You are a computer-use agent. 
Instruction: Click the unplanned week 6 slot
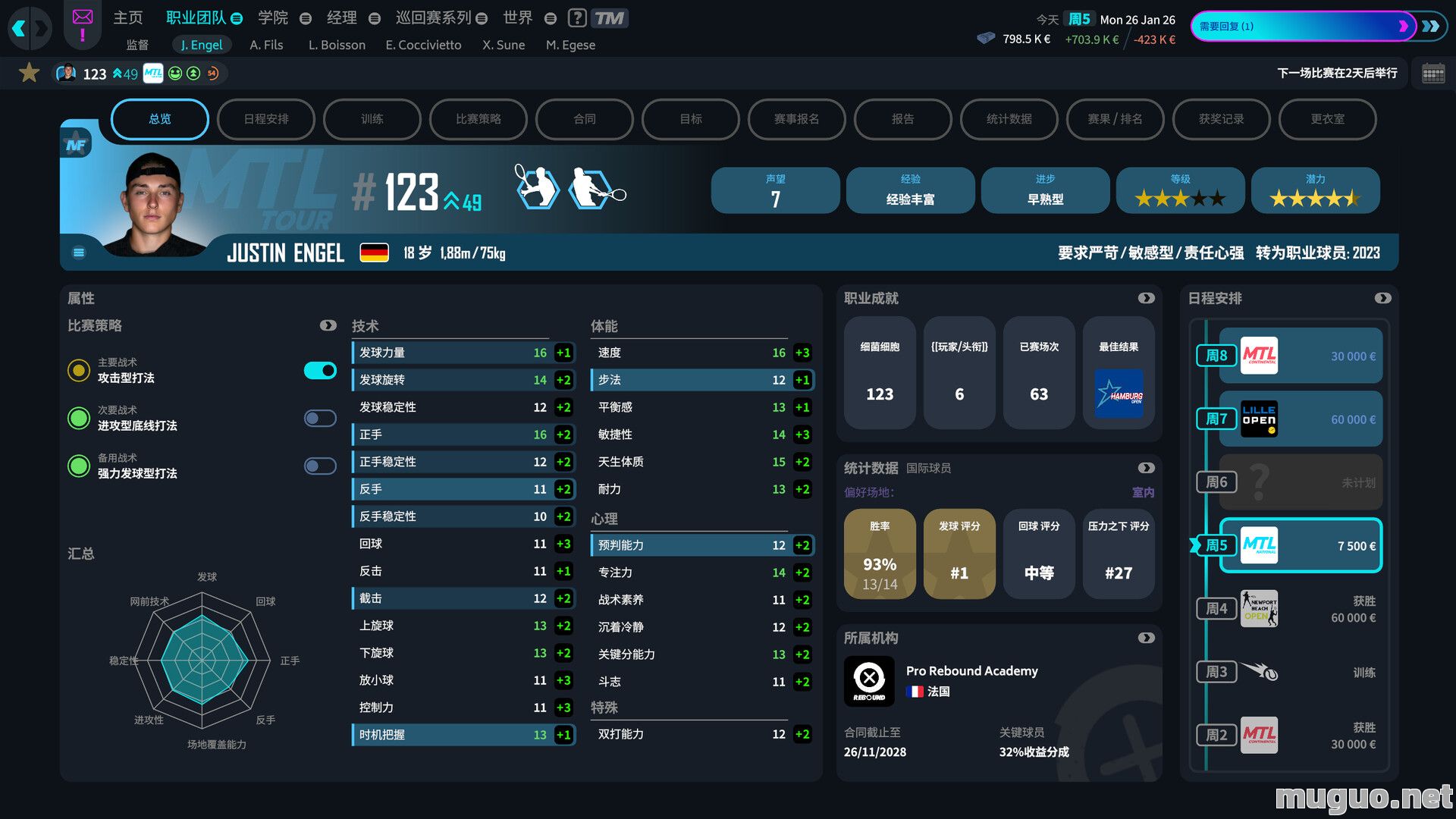tap(1300, 482)
